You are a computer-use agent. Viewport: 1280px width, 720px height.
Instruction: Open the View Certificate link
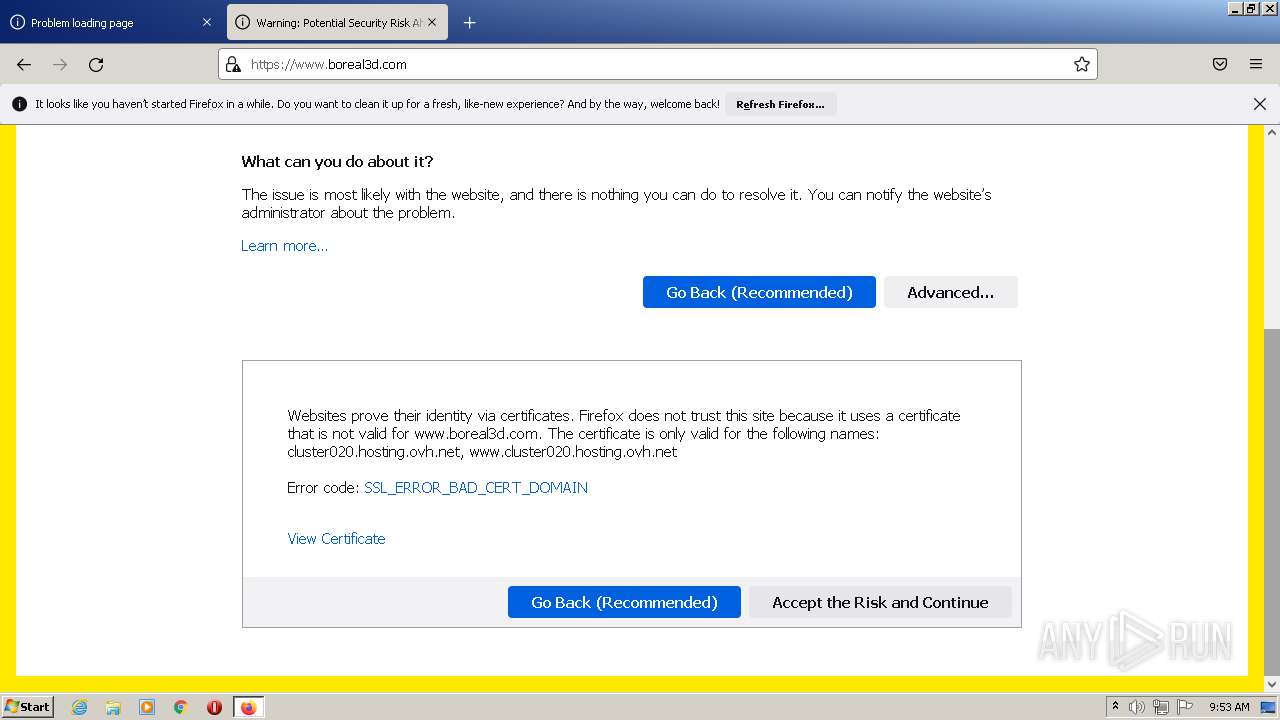tap(336, 539)
